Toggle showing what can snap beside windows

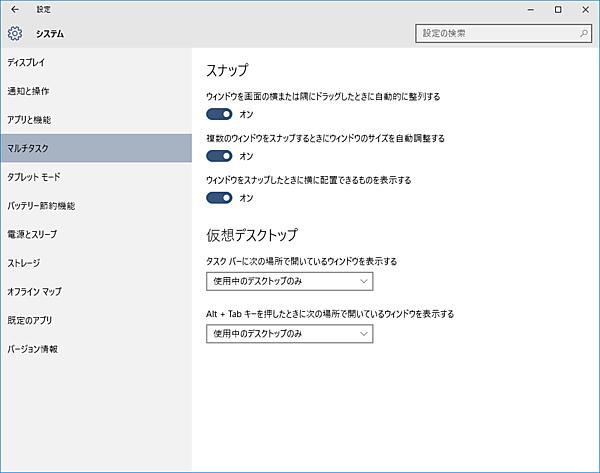219,198
